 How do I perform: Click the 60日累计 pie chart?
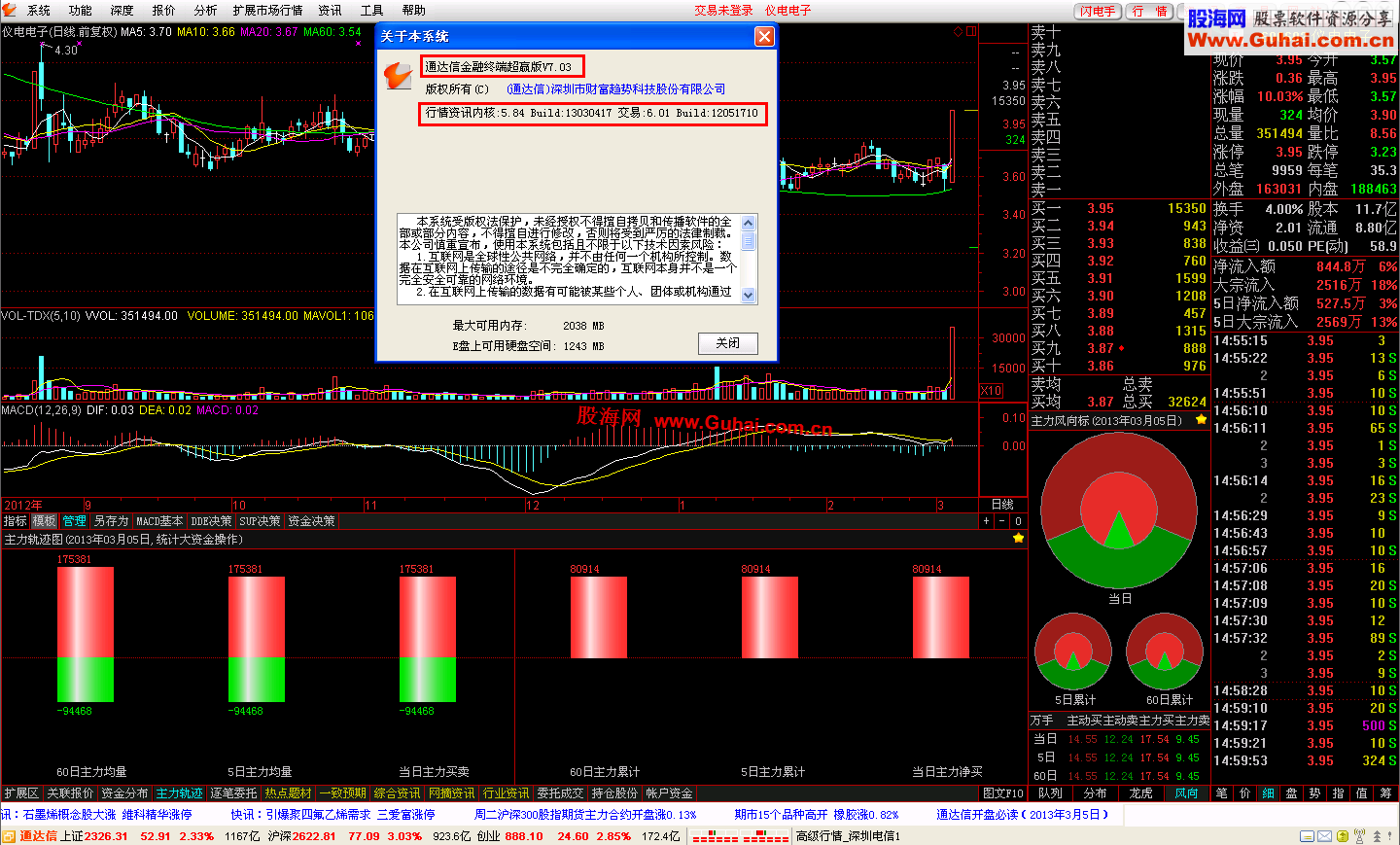(x=1164, y=651)
